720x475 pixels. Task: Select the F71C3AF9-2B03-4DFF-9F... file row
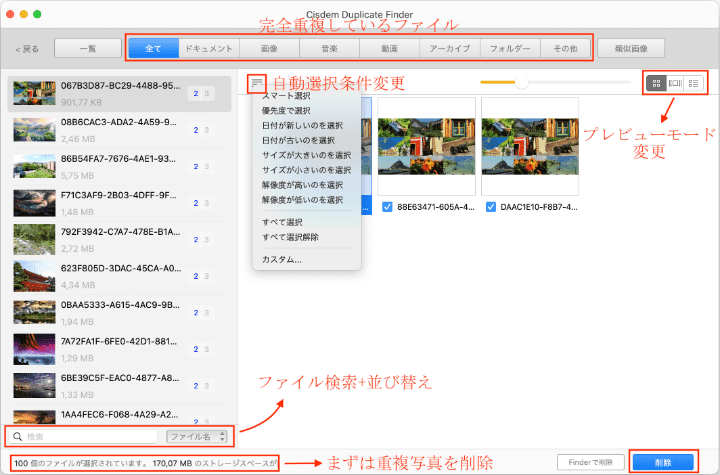coord(119,203)
